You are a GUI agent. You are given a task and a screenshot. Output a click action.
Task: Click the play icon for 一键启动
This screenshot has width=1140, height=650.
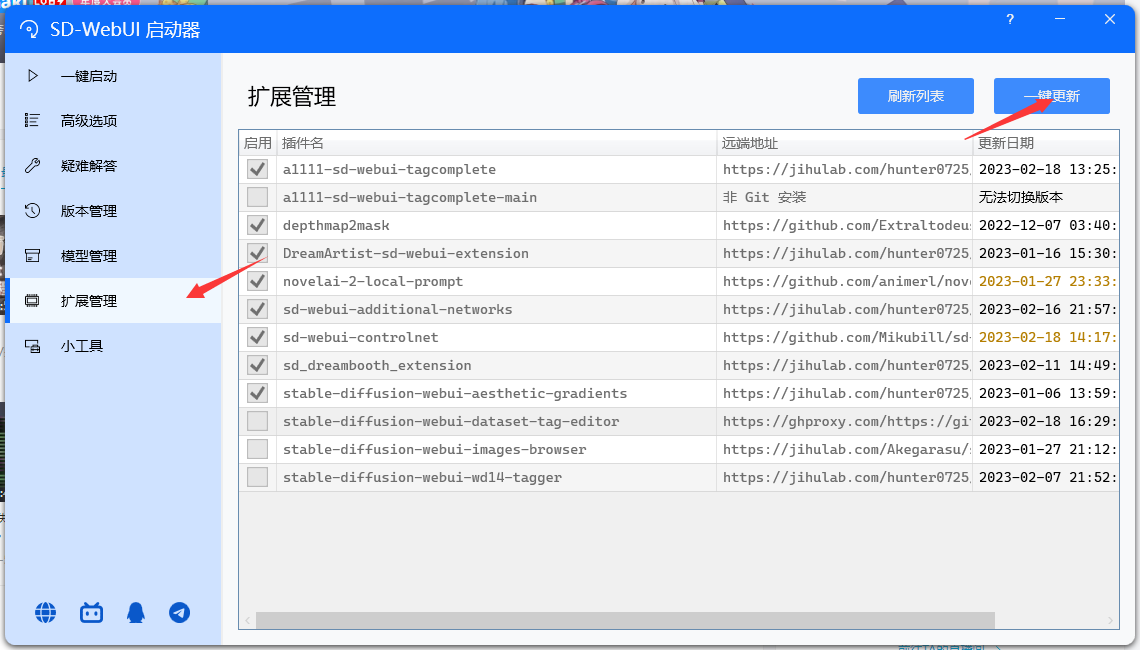33,76
